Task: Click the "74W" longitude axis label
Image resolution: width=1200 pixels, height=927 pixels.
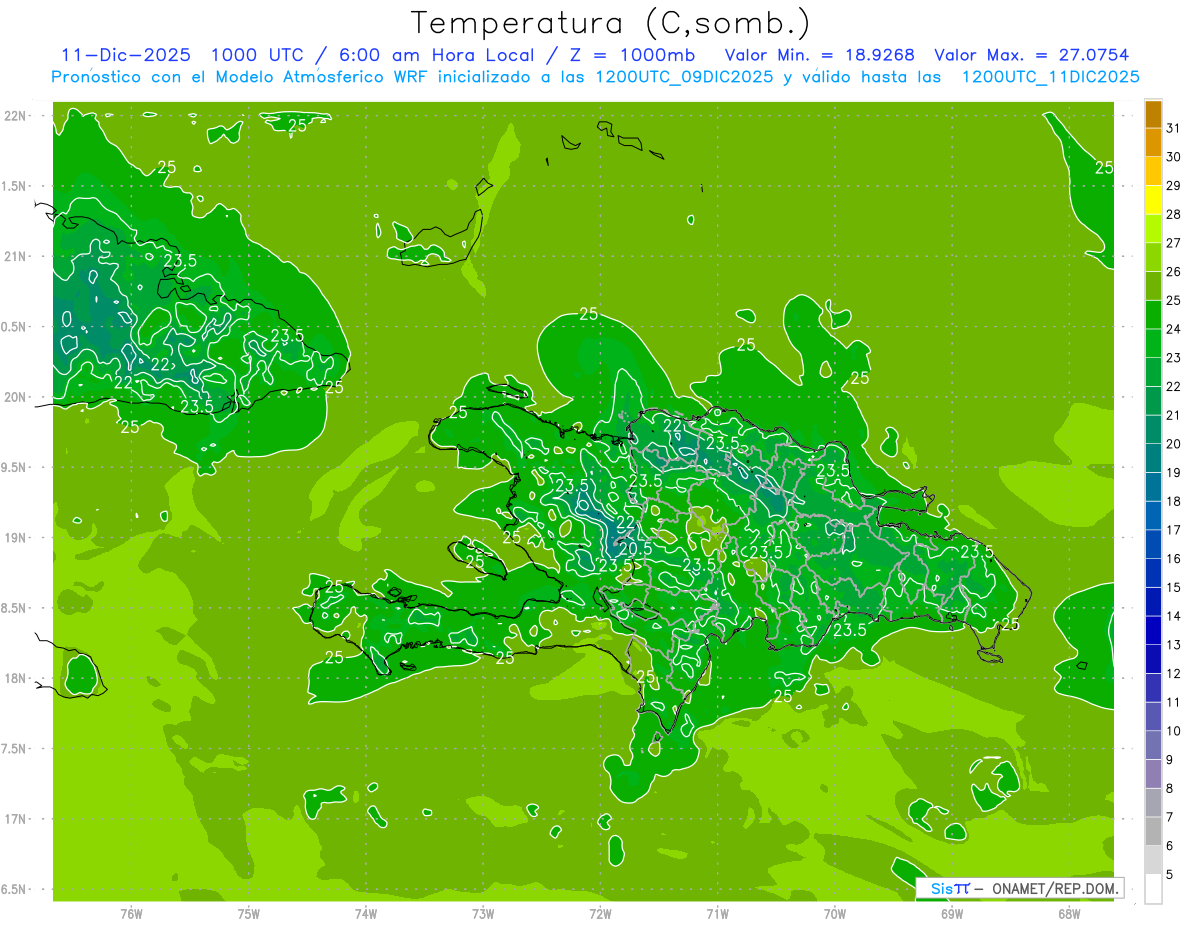Action: click(x=366, y=913)
